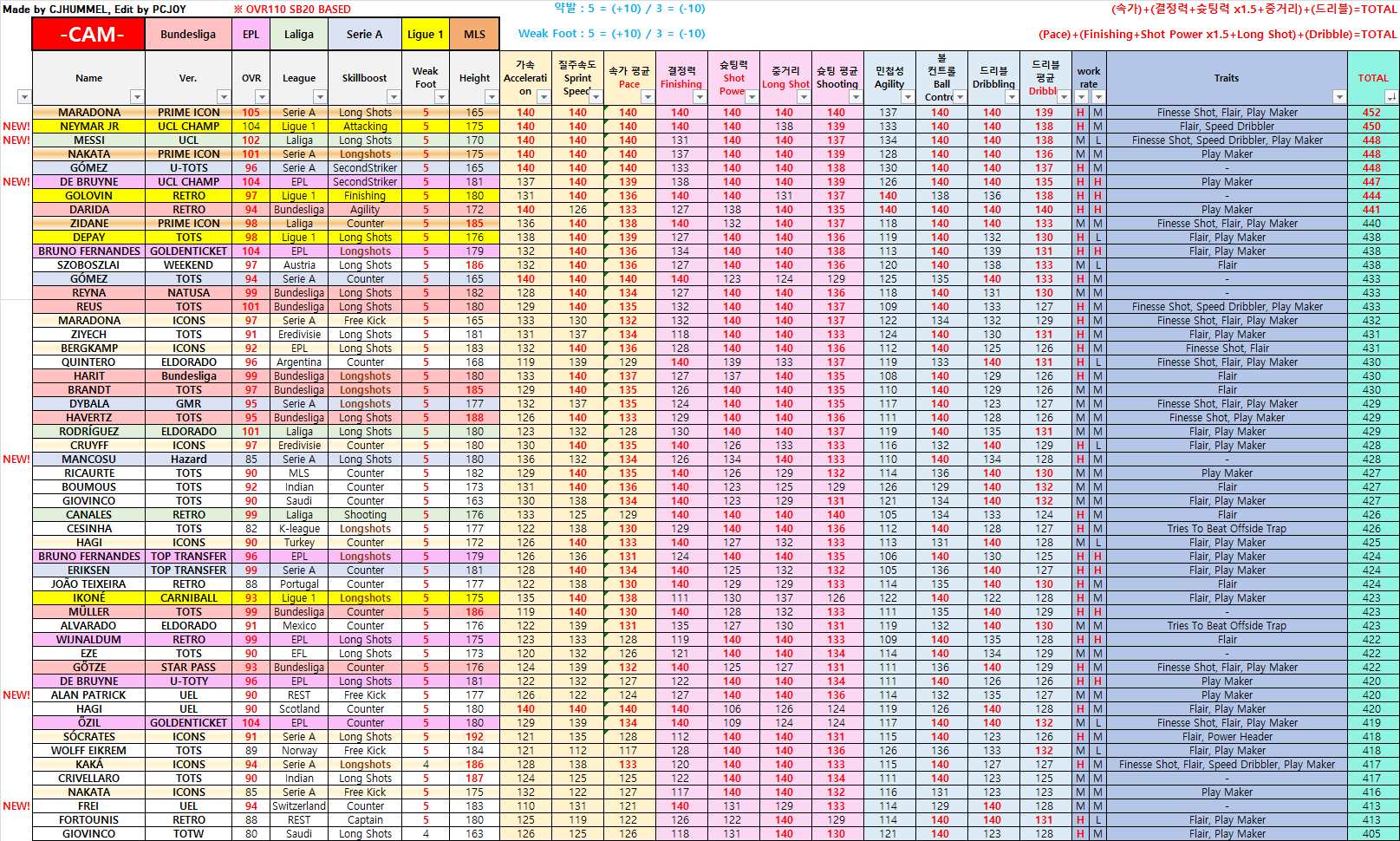Viewport: 1400px width, 841px height.
Task: Select the MESSI name cell
Action: point(88,140)
